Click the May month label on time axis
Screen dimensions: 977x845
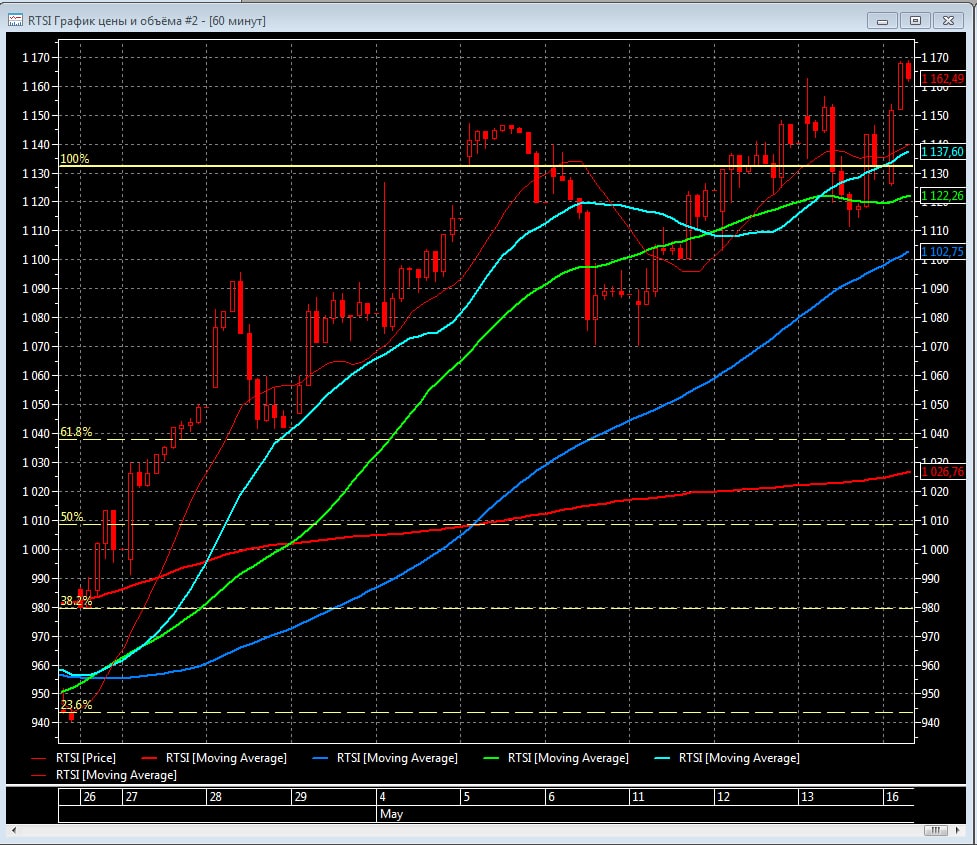390,814
